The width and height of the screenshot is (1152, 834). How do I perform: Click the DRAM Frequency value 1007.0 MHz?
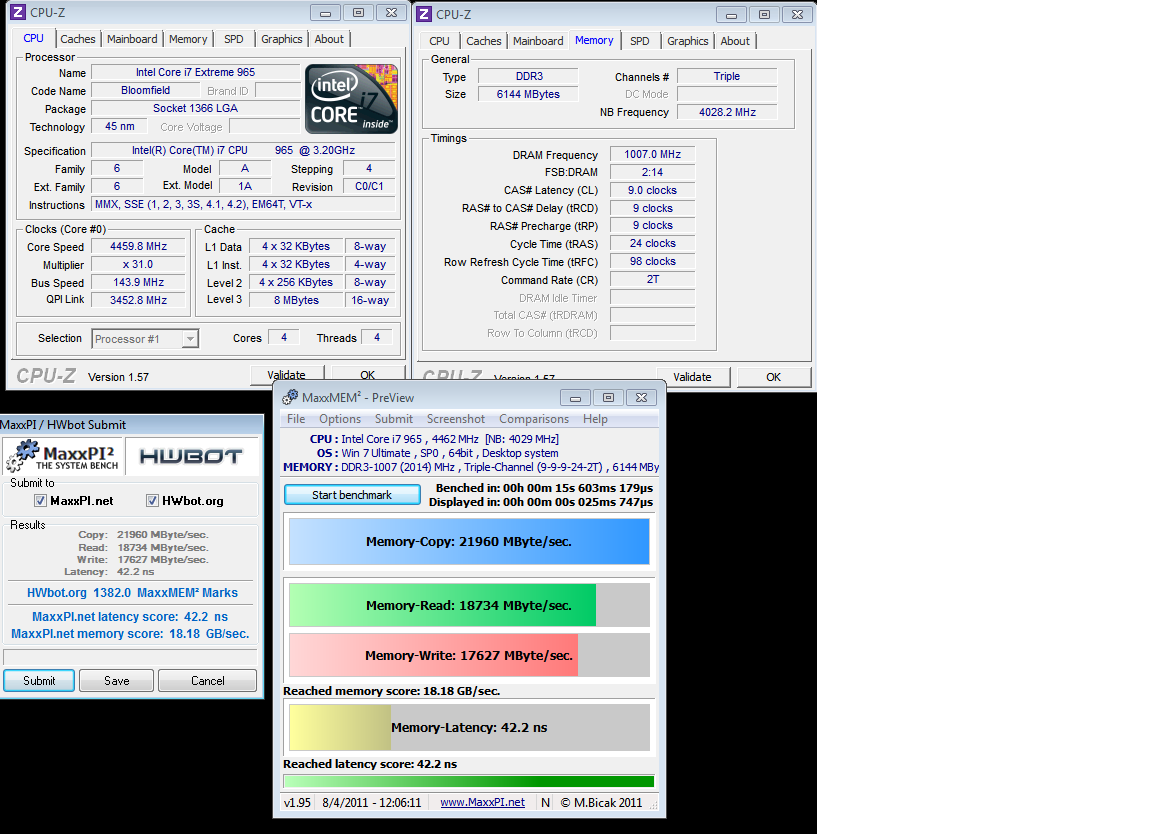pyautogui.click(x=652, y=154)
